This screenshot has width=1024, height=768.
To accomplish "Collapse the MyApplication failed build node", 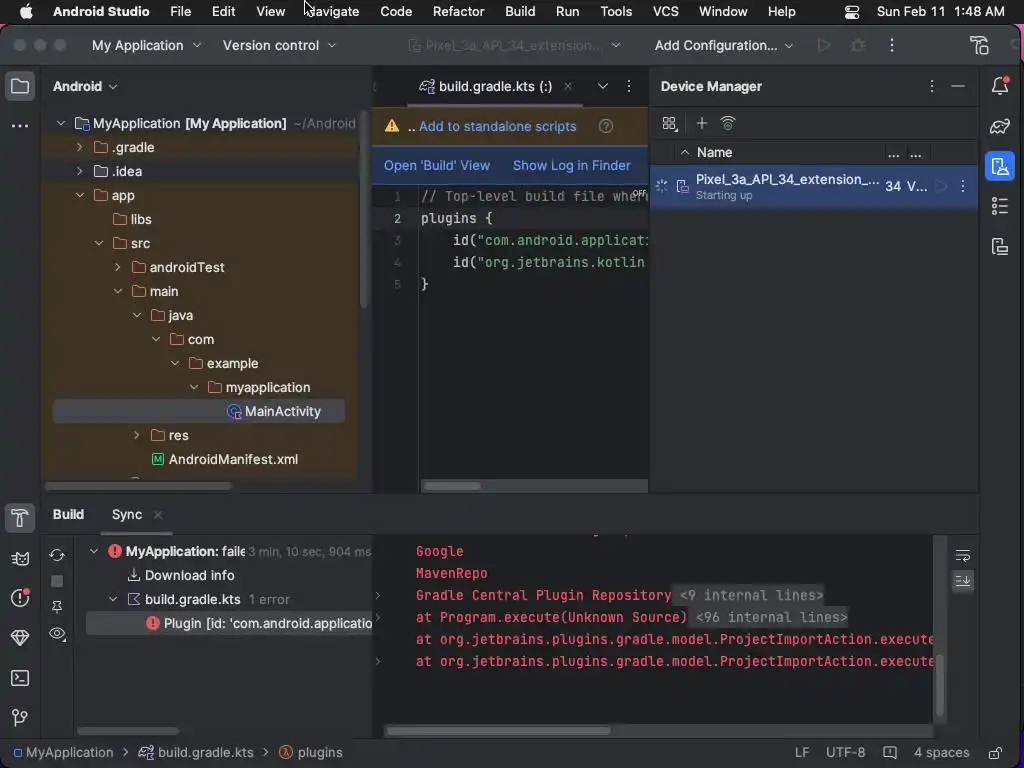I will [94, 552].
